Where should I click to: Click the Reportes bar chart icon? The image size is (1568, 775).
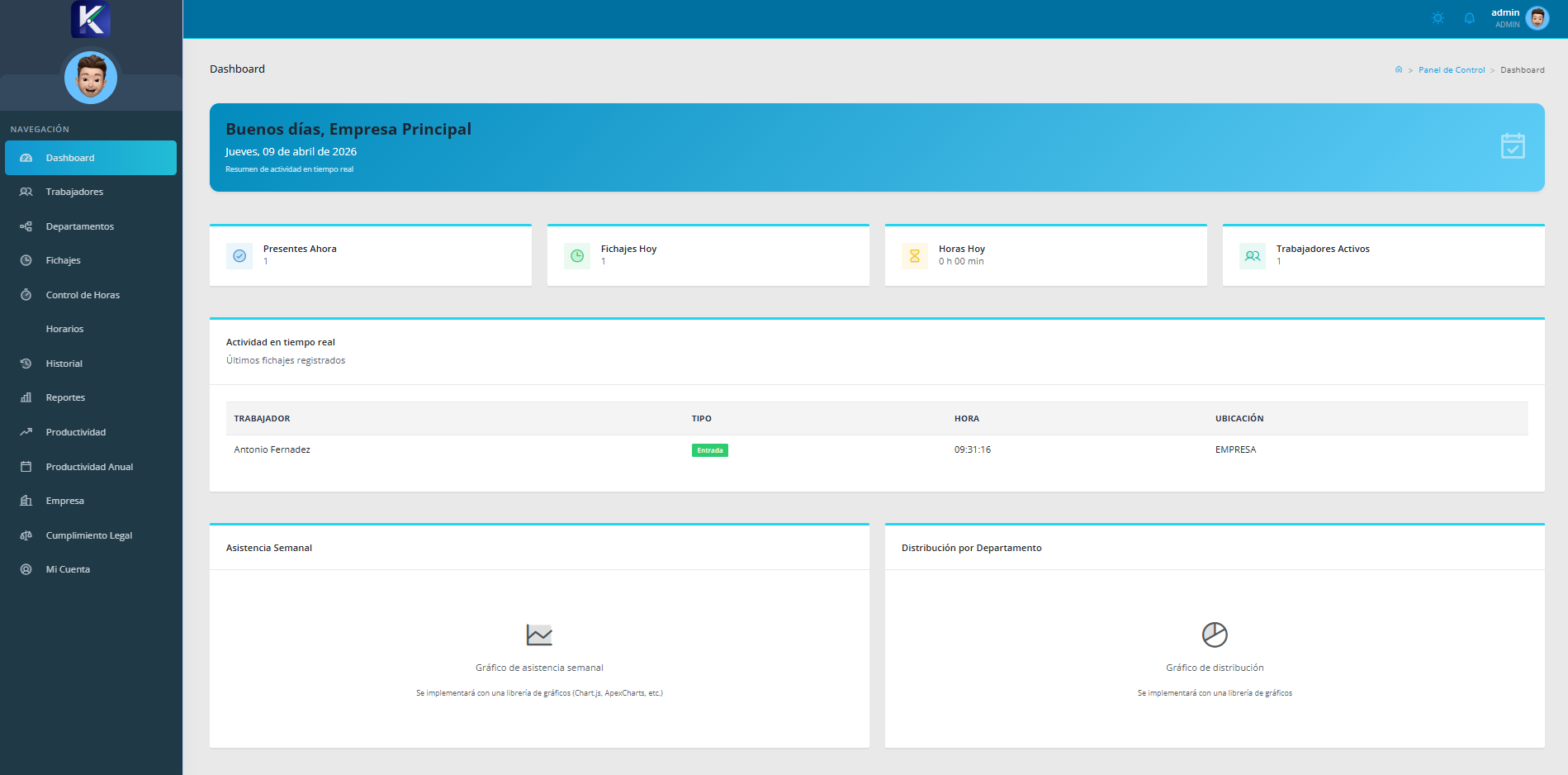click(x=26, y=397)
